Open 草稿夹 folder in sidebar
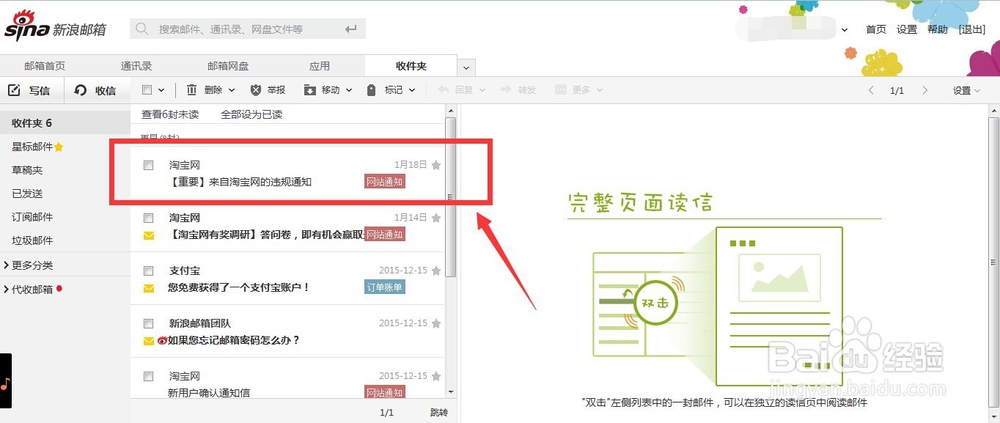This screenshot has height=423, width=1000. click(27, 170)
